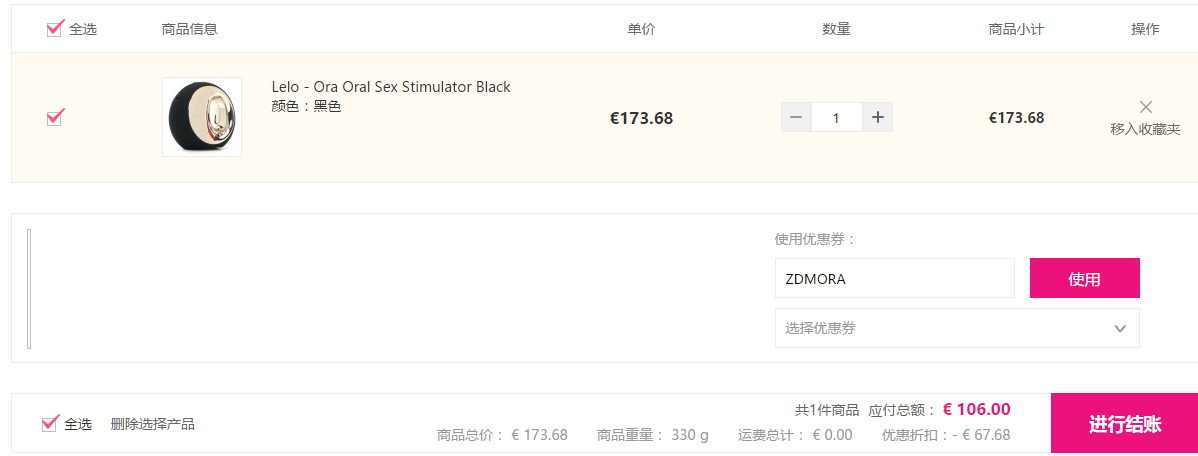The height and width of the screenshot is (456, 1198).
Task: Focus the coupon code field ZDMORA
Action: [895, 278]
